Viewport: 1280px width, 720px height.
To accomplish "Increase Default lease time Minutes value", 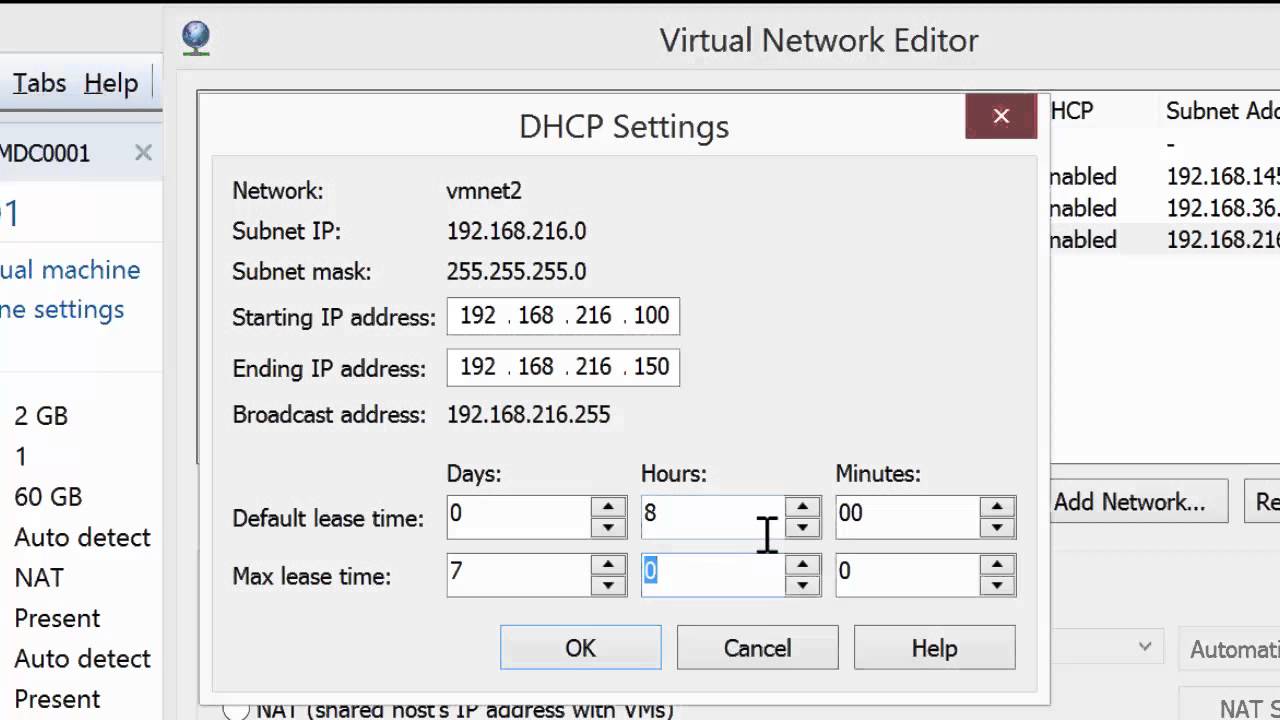I will click(x=997, y=507).
